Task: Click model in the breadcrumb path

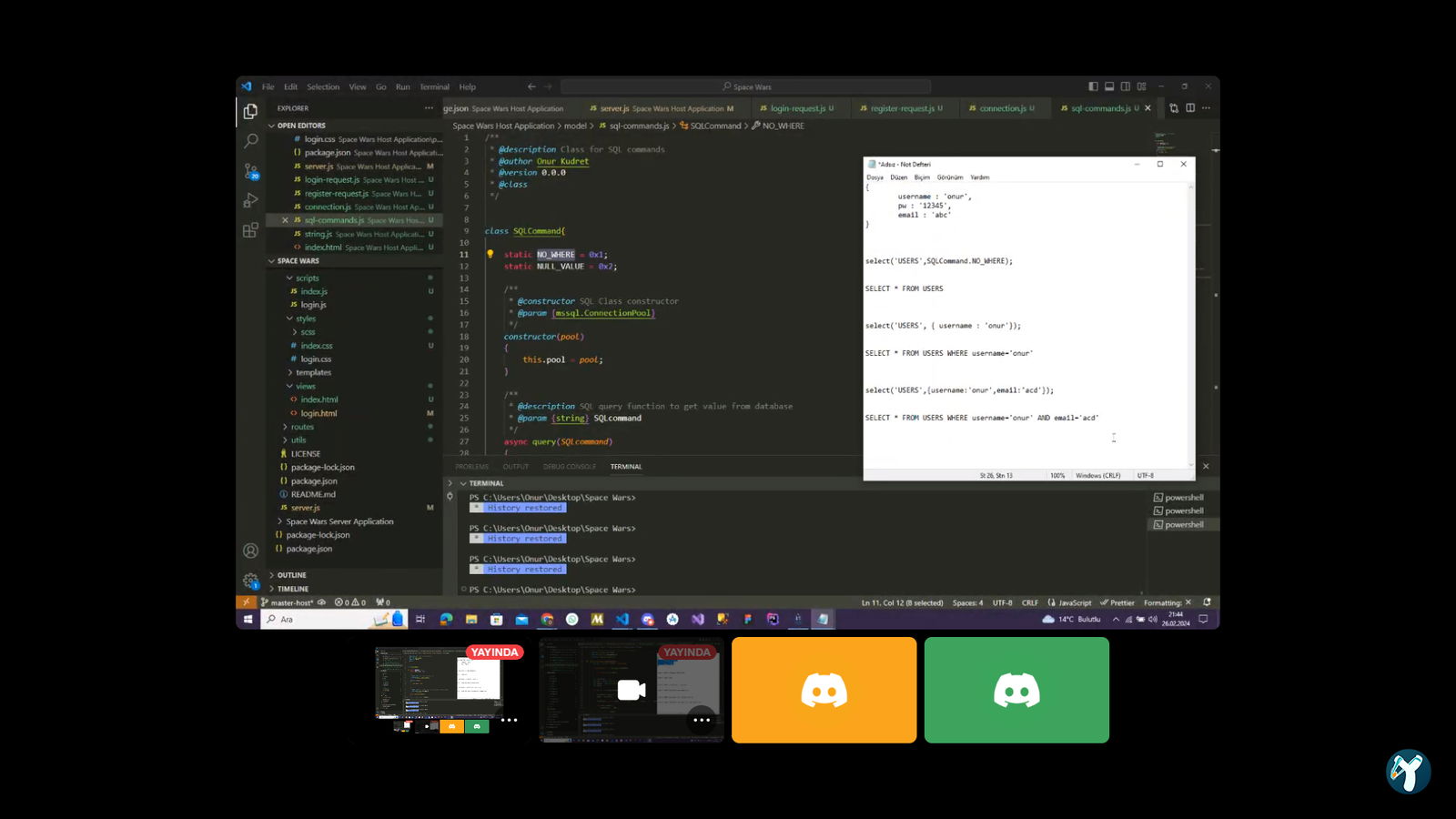Action: [575, 126]
